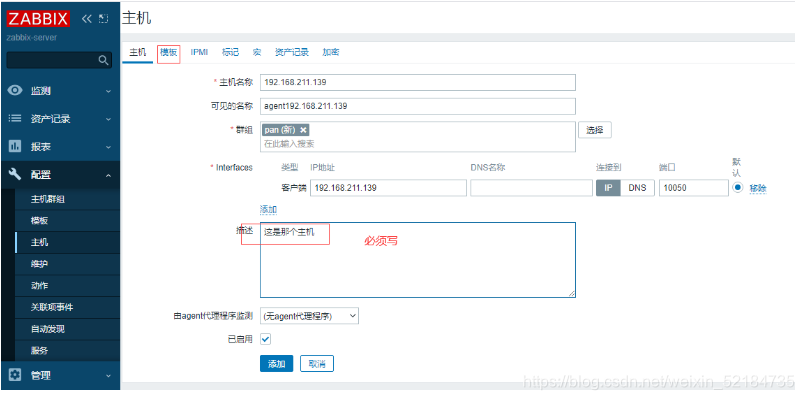Click the 选择 button for groups
This screenshot has height=400, width=804.
point(595,130)
